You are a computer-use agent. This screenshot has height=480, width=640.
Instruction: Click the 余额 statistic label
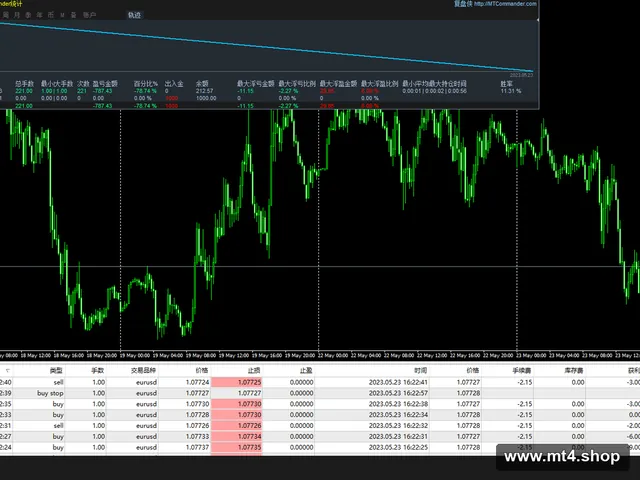(202, 84)
